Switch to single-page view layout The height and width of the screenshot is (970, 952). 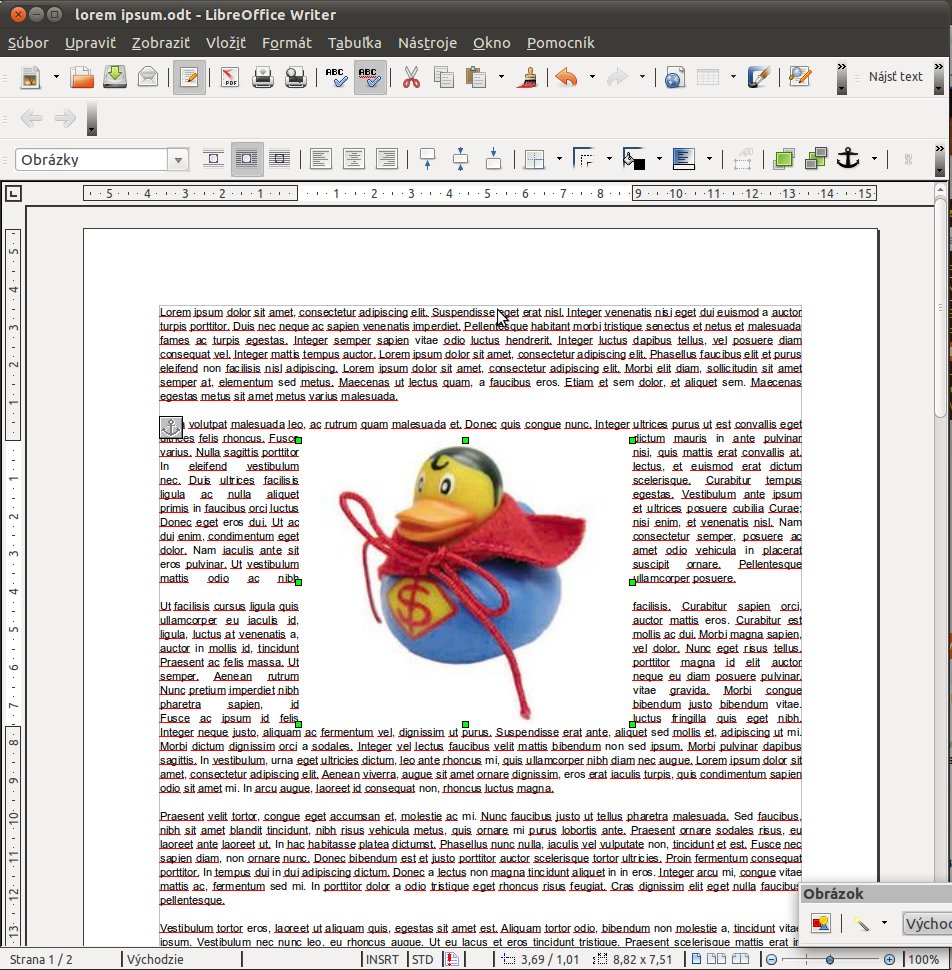(x=697, y=959)
